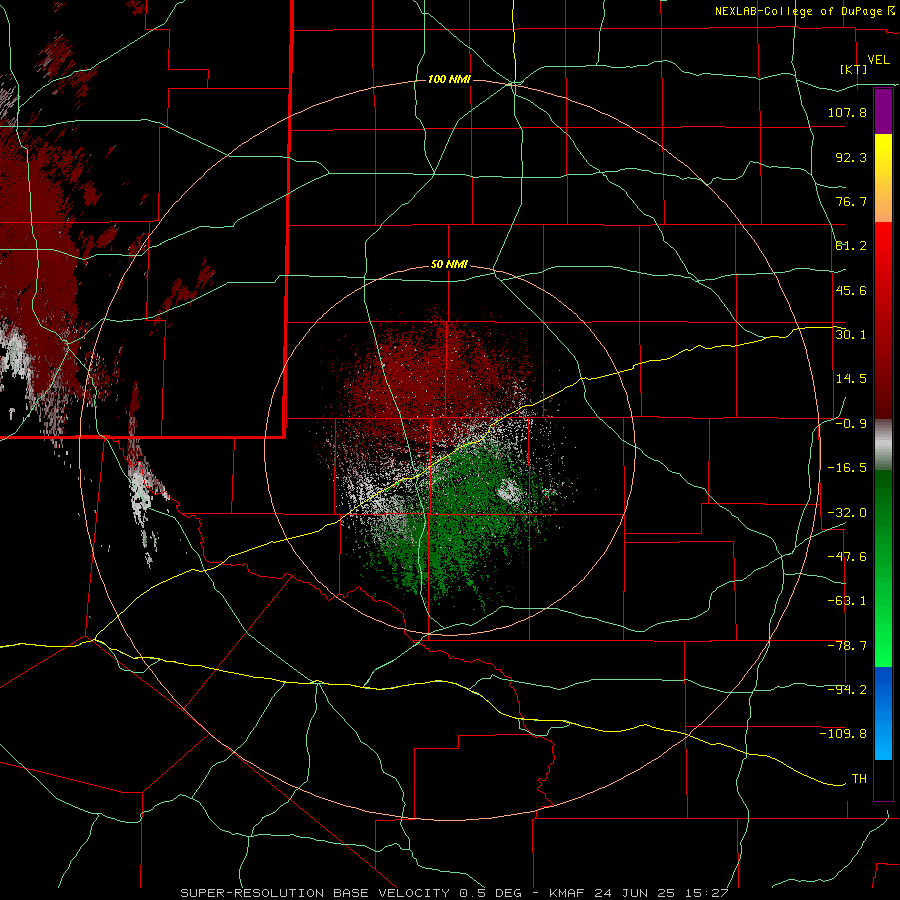Click the -32.0 legend value
This screenshot has width=900, height=900.
click(x=847, y=513)
